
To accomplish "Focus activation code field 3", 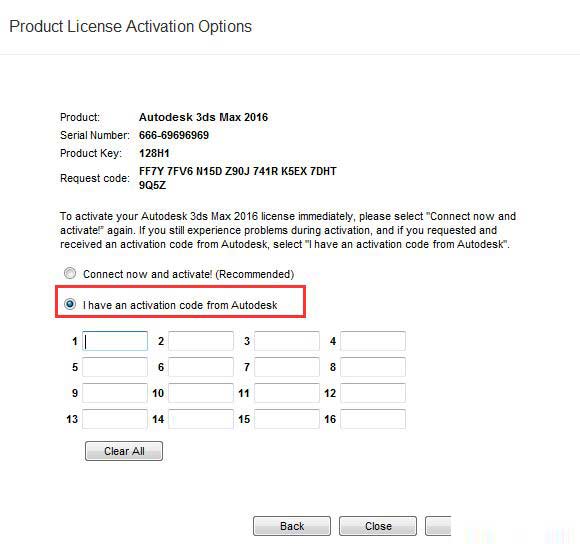I will [x=287, y=341].
